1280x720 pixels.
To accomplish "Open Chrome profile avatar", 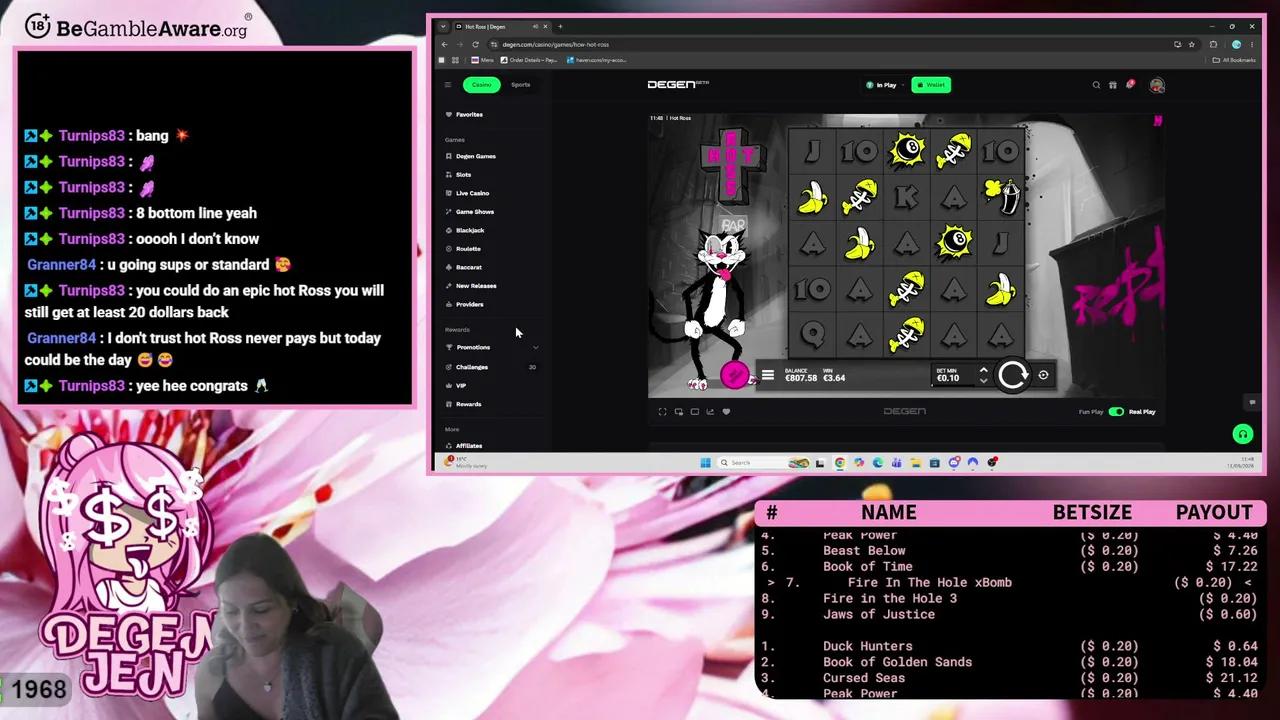I will click(1236, 44).
